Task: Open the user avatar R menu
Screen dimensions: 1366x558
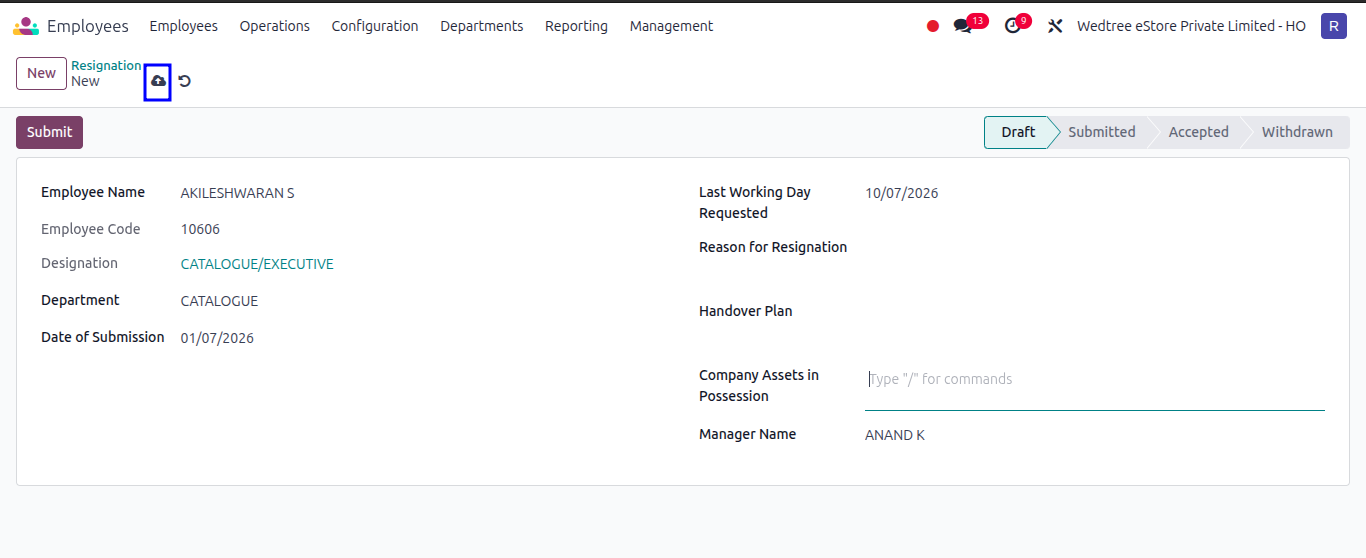Action: 1334,26
